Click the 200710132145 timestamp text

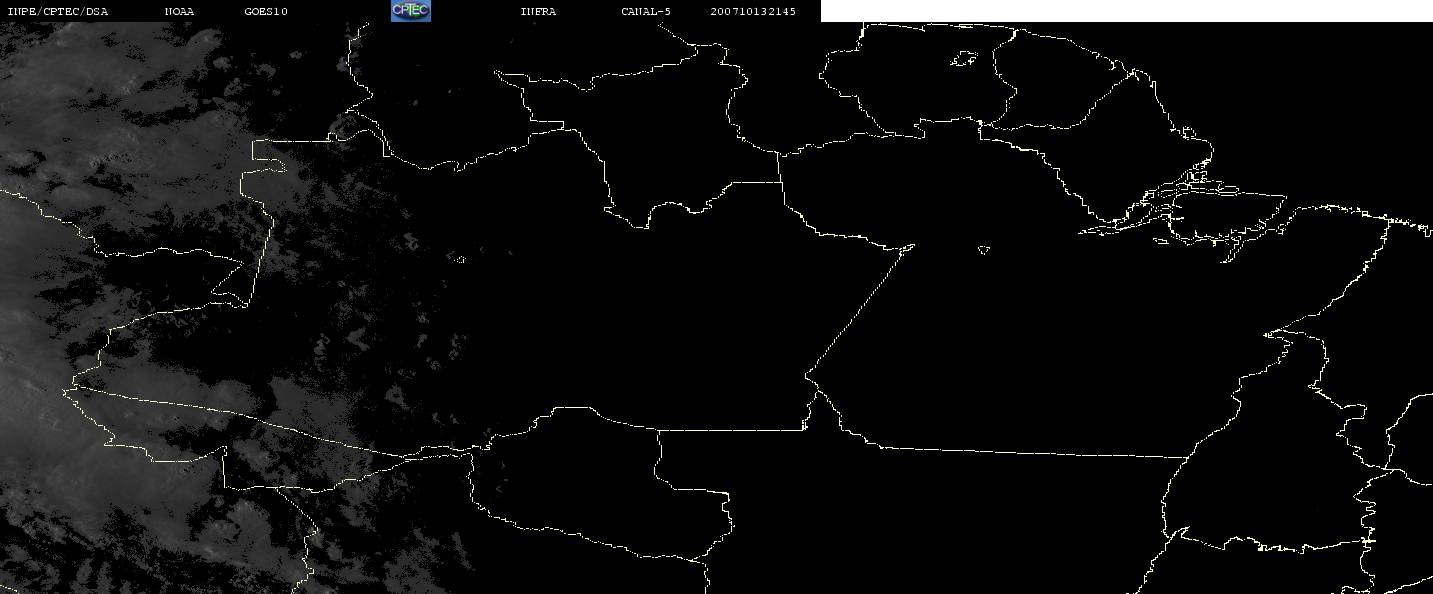coord(754,12)
